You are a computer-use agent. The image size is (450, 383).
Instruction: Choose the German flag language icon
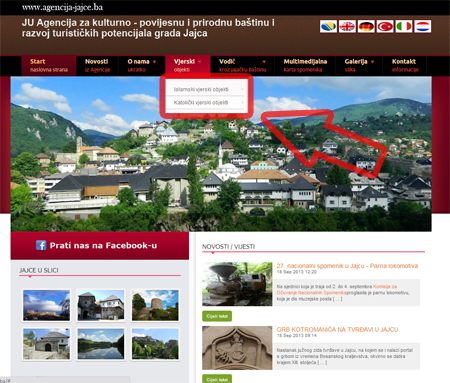[x=366, y=26]
